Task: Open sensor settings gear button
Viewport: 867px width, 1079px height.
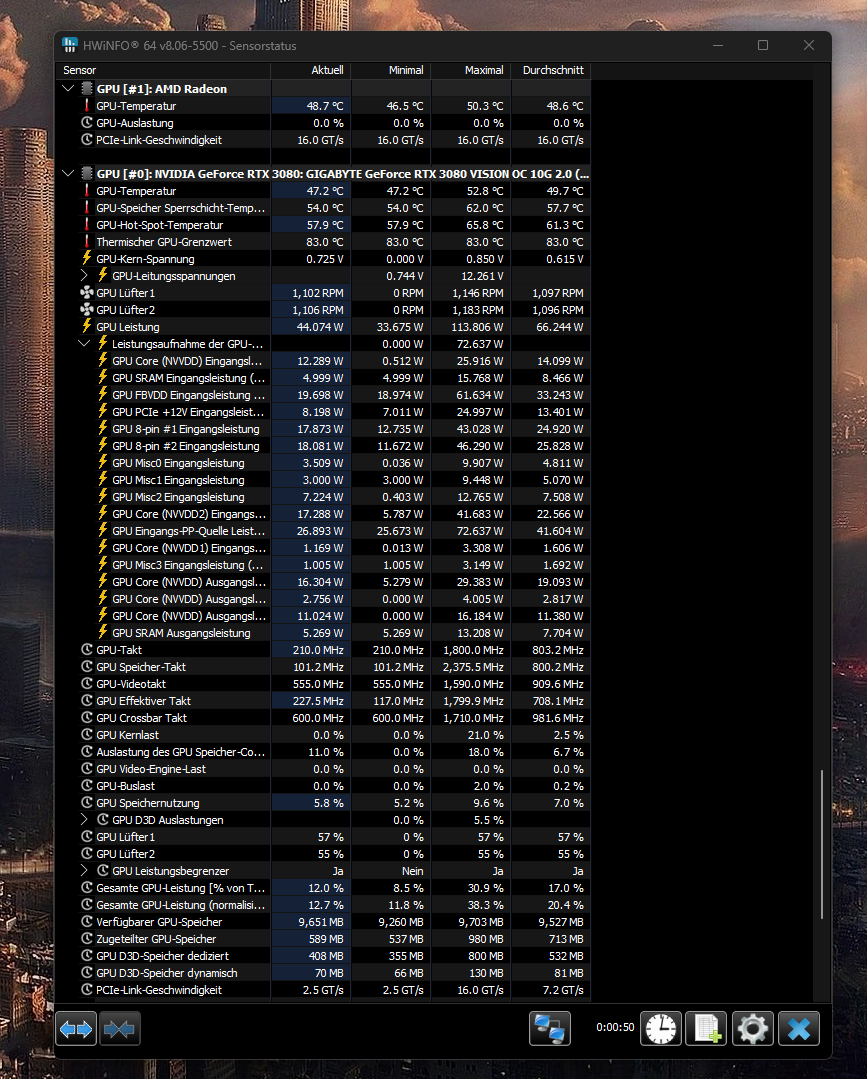Action: point(752,1029)
